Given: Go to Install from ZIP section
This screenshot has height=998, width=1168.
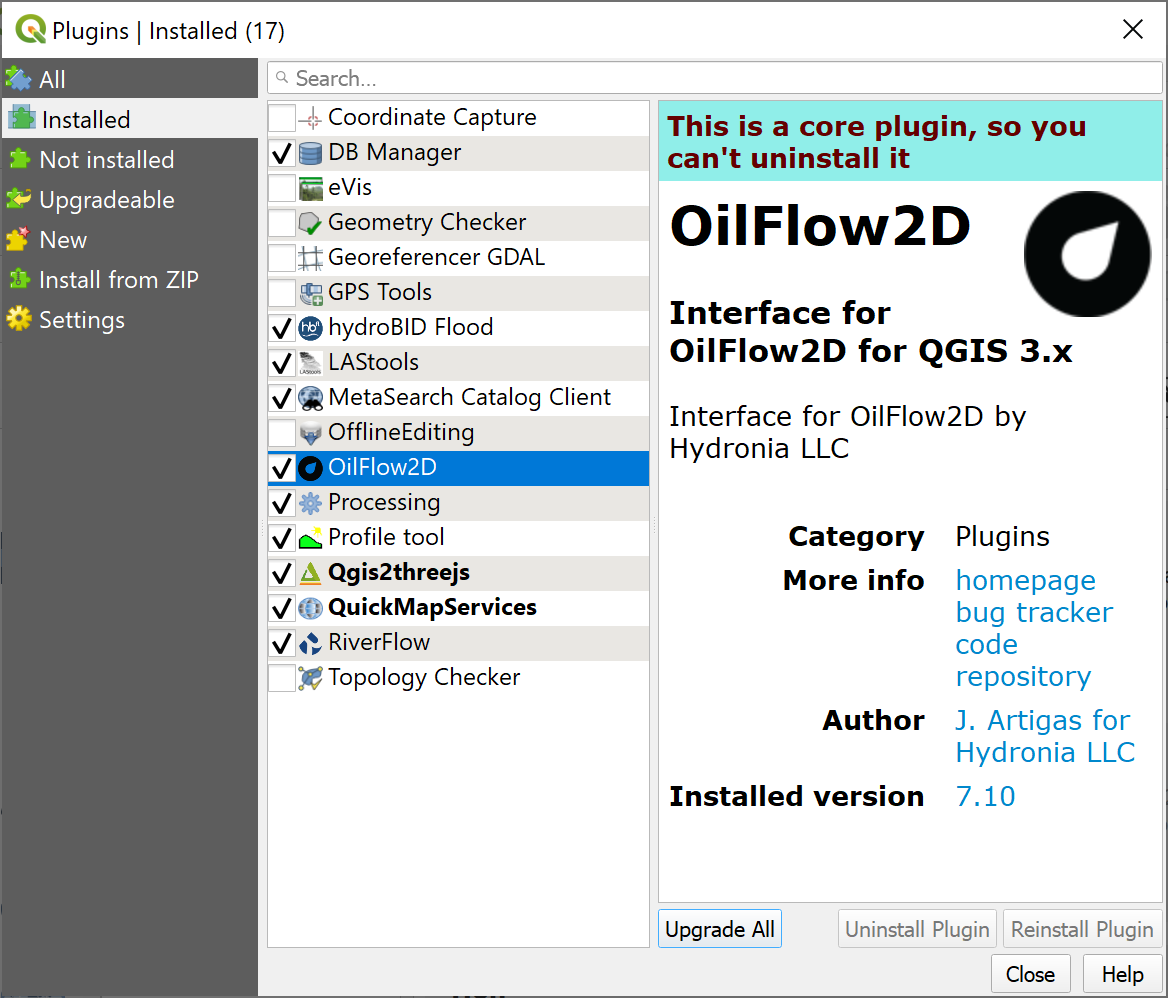Looking at the screenshot, I should tap(118, 280).
